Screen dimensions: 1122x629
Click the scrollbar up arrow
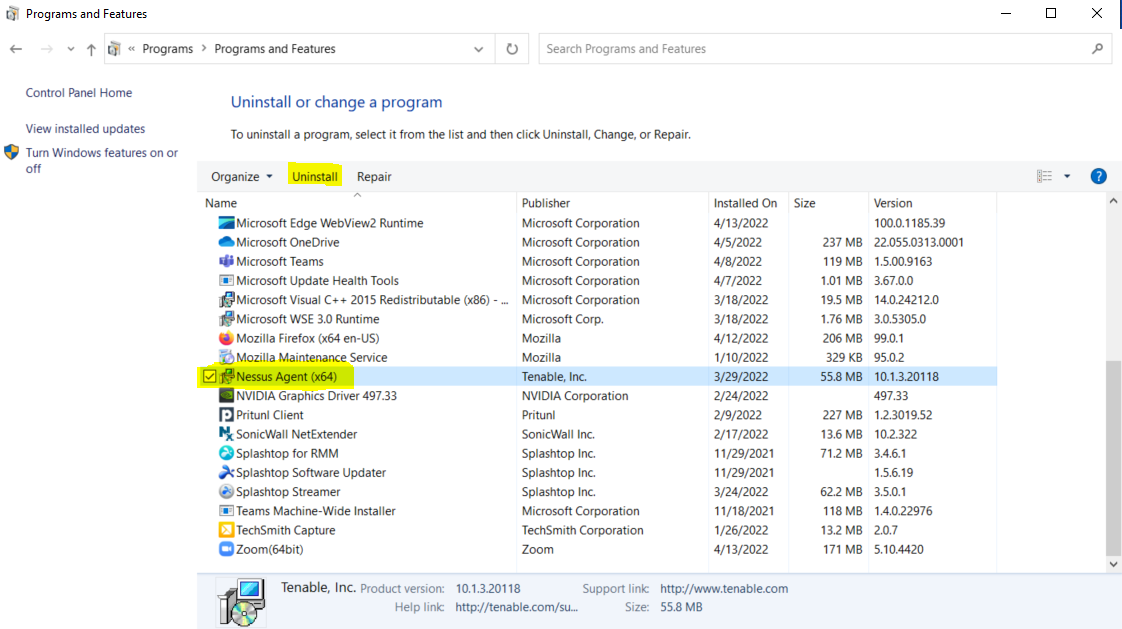pos(1113,201)
